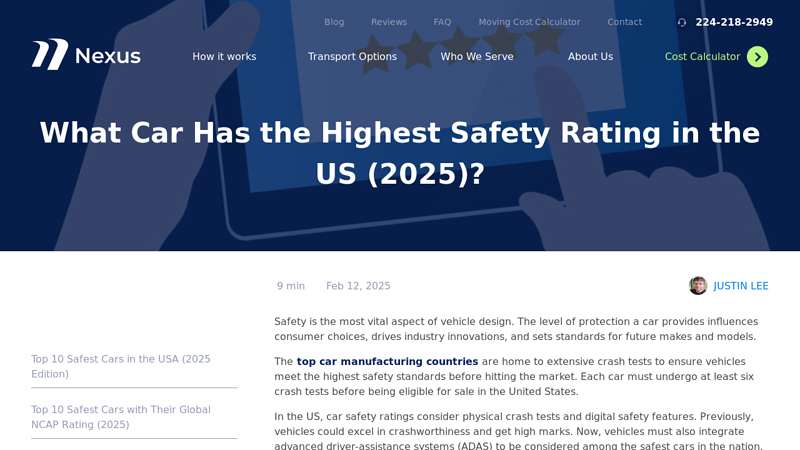The width and height of the screenshot is (800, 450).
Task: Call the phone number 224-218-2949
Action: pos(734,22)
